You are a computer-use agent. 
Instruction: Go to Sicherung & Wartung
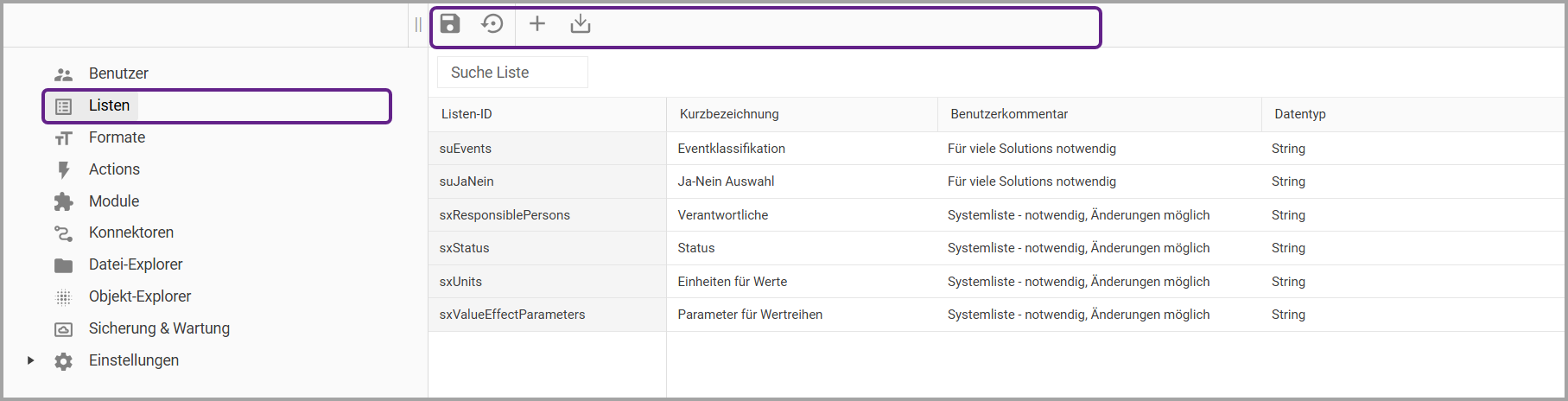tap(159, 328)
